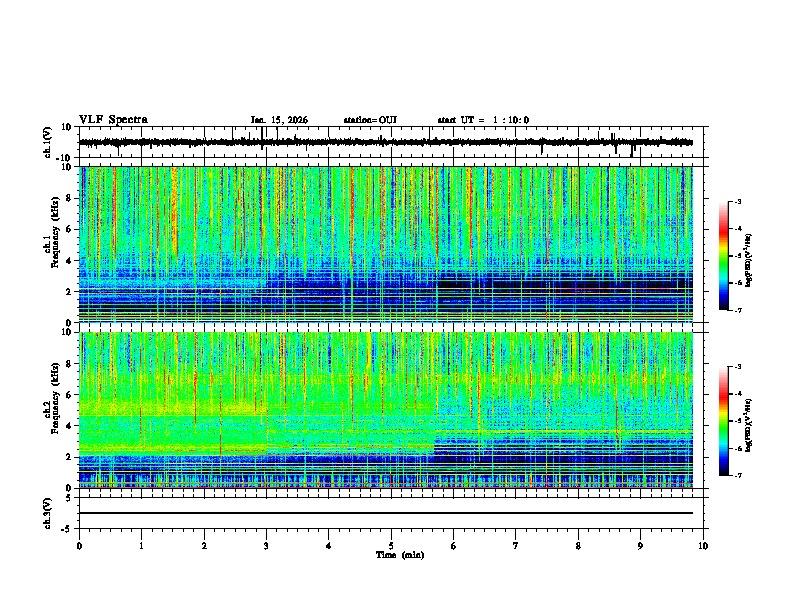Click time axis tick label 8

[578, 546]
